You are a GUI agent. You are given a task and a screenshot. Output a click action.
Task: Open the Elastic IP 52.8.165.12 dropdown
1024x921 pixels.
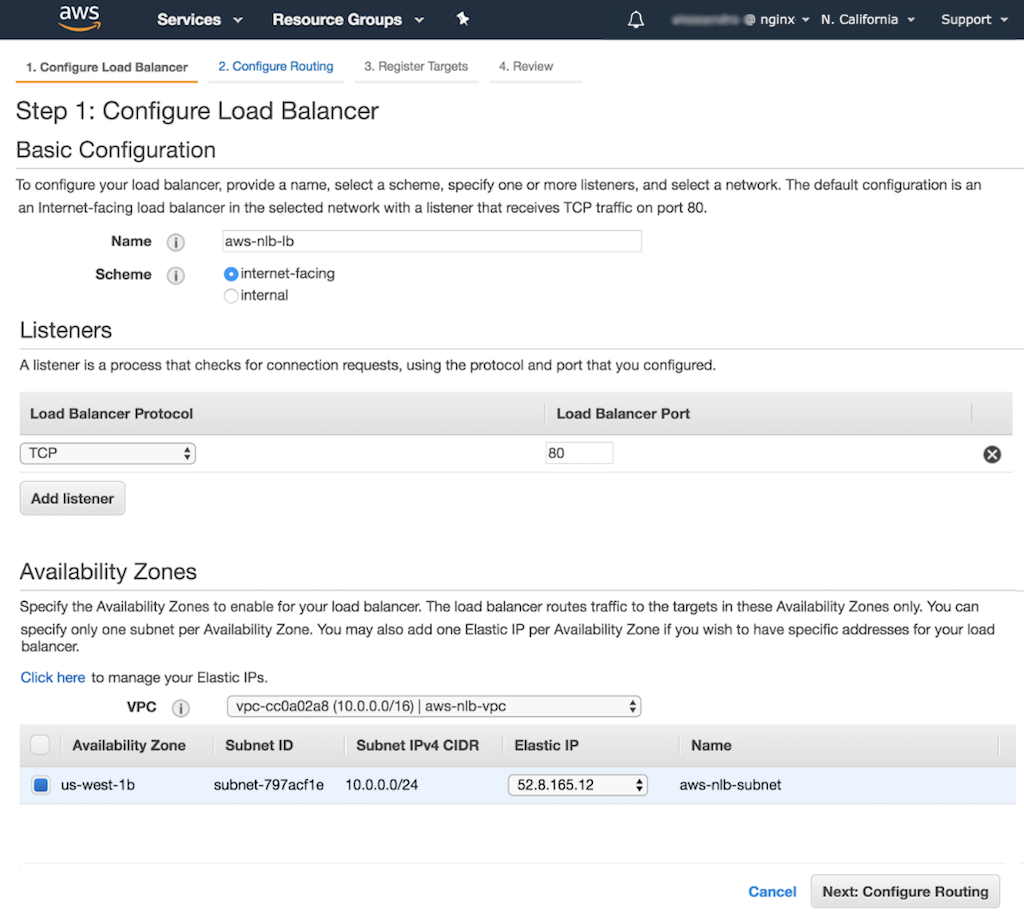tap(577, 785)
